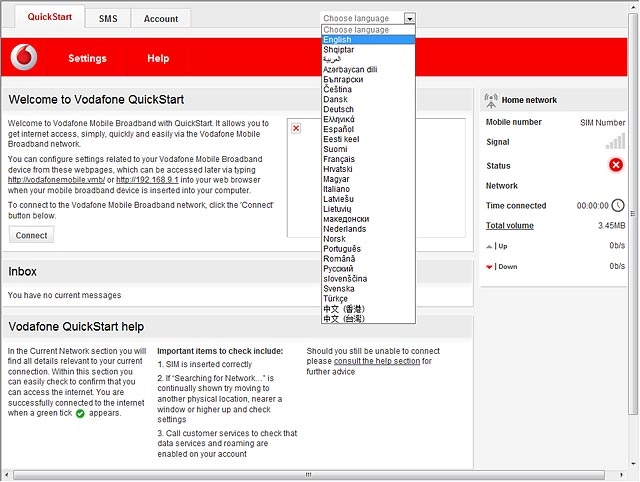
Task: Pick Hrvatski in the language list
Action: tap(368, 169)
